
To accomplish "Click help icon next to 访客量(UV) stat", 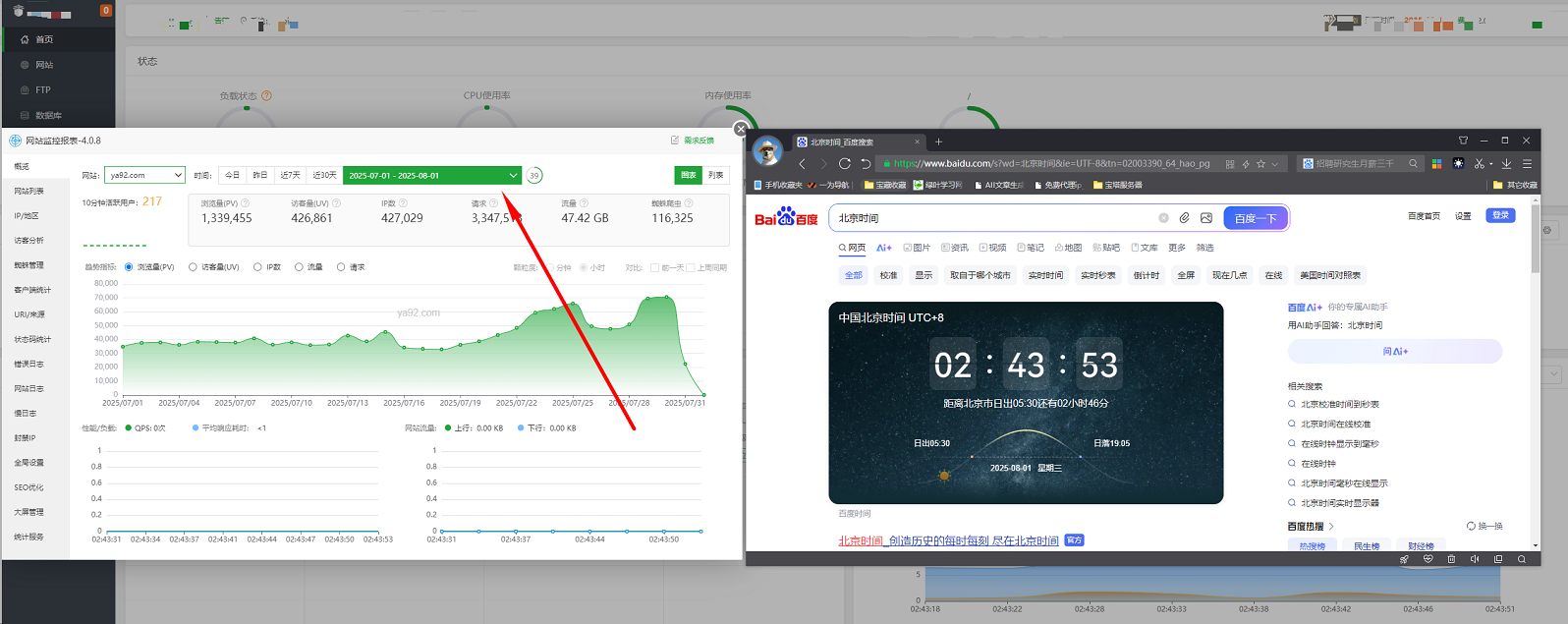I will (336, 203).
